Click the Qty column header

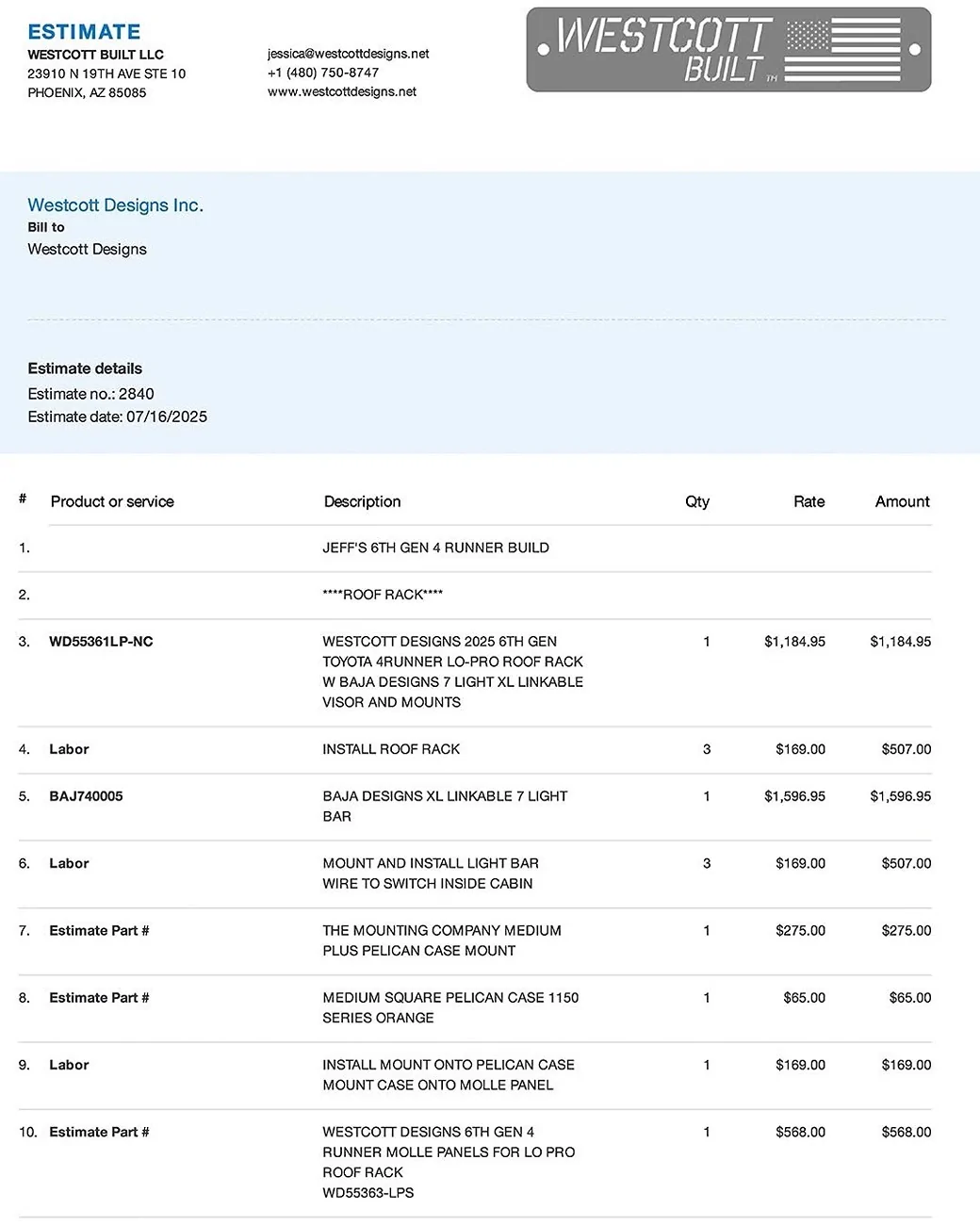point(696,501)
